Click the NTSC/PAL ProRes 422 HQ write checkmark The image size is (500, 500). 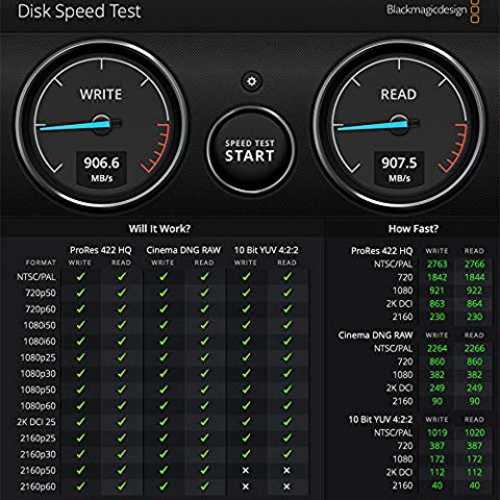[x=80, y=276]
